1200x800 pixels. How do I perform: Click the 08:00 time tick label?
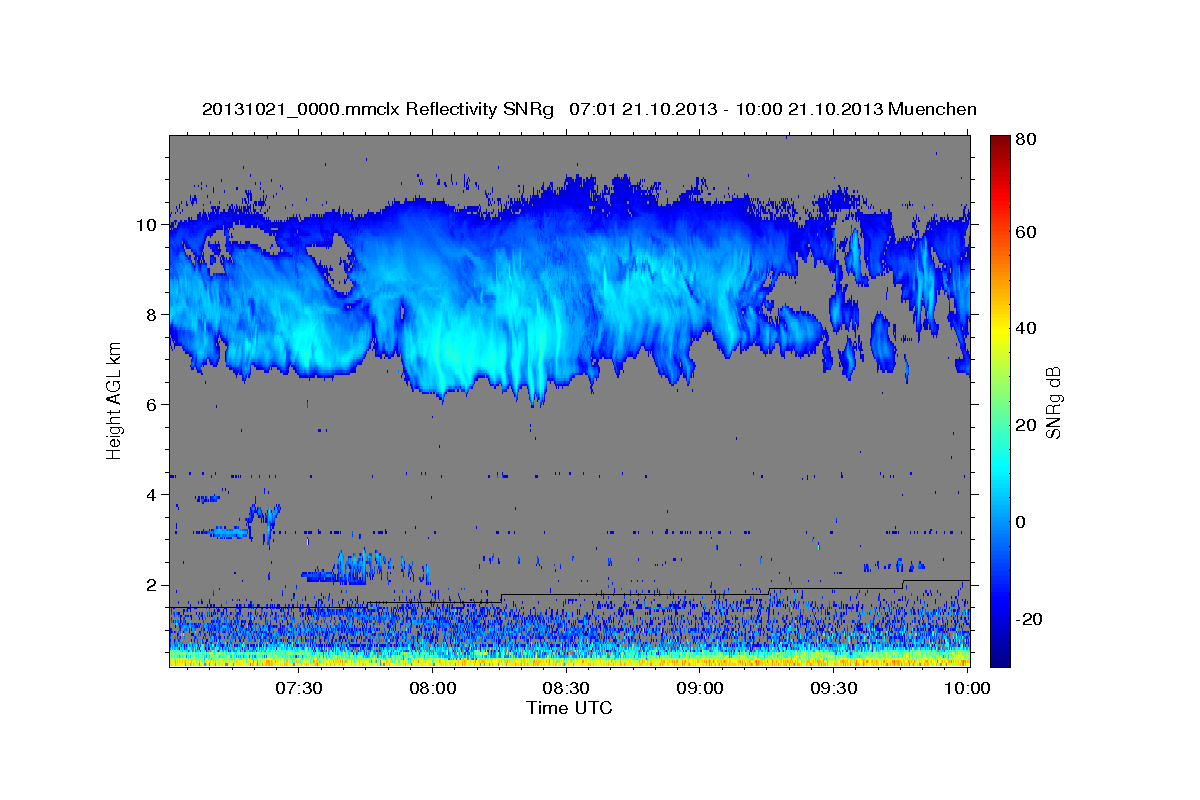[433, 688]
